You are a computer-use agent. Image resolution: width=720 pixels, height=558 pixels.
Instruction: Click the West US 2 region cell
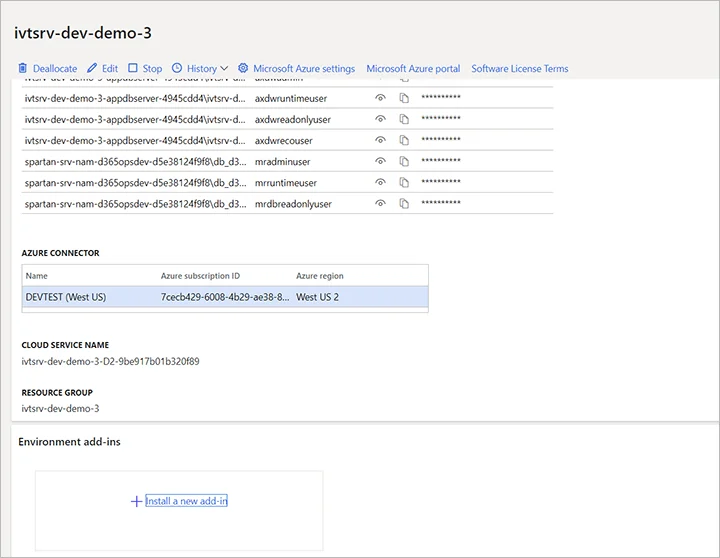[x=317, y=297]
